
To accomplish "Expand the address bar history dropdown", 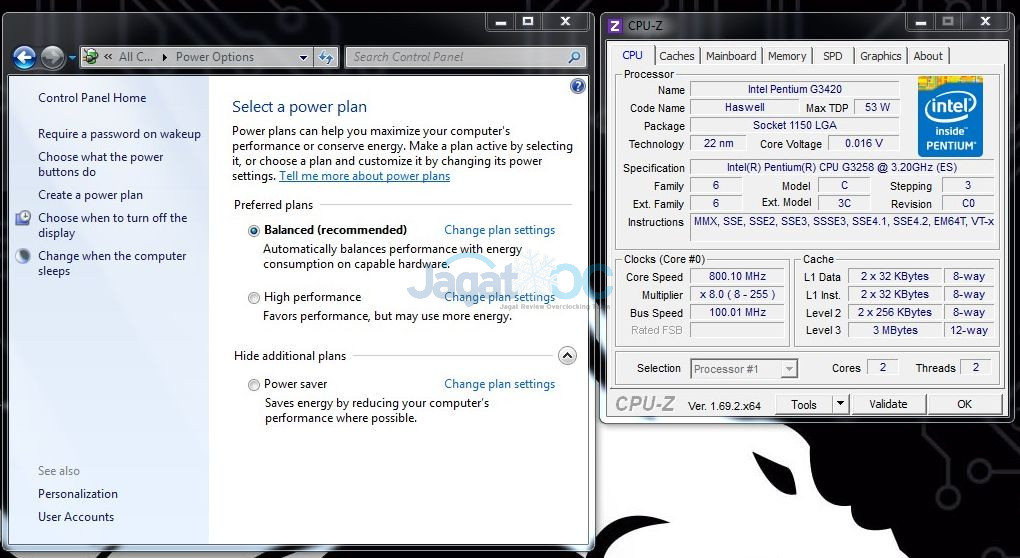I will click(303, 57).
